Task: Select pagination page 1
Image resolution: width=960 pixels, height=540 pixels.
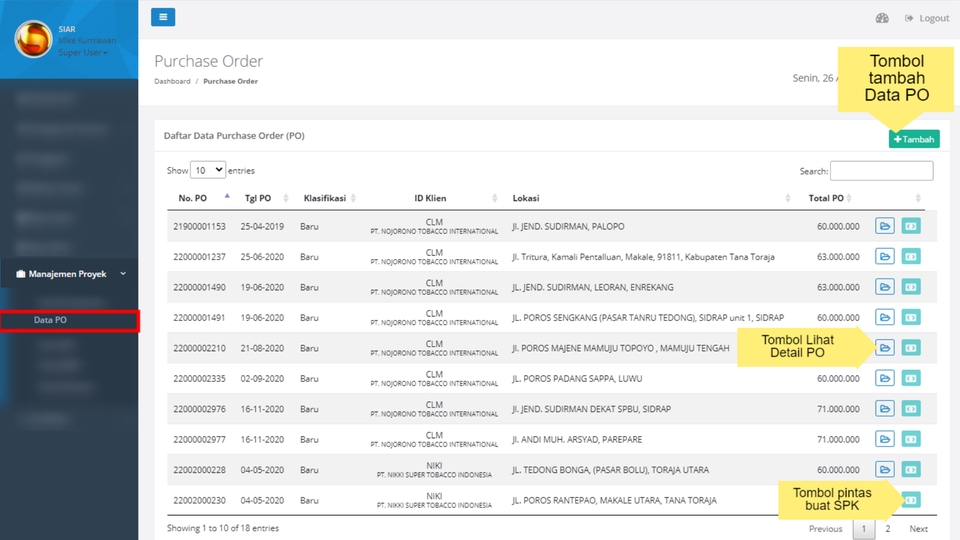Action: 864,528
